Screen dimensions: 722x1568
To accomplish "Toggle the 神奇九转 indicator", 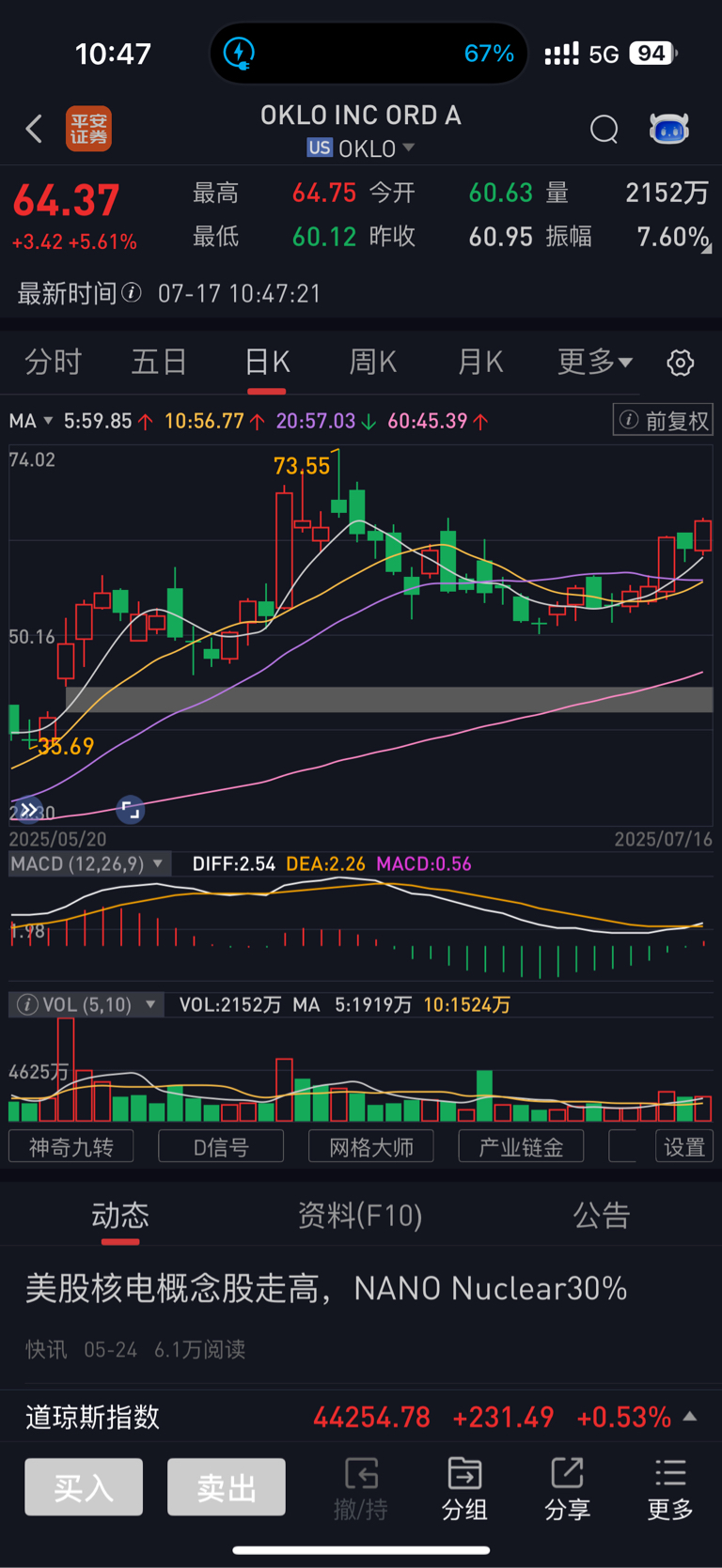I will pos(71,1147).
